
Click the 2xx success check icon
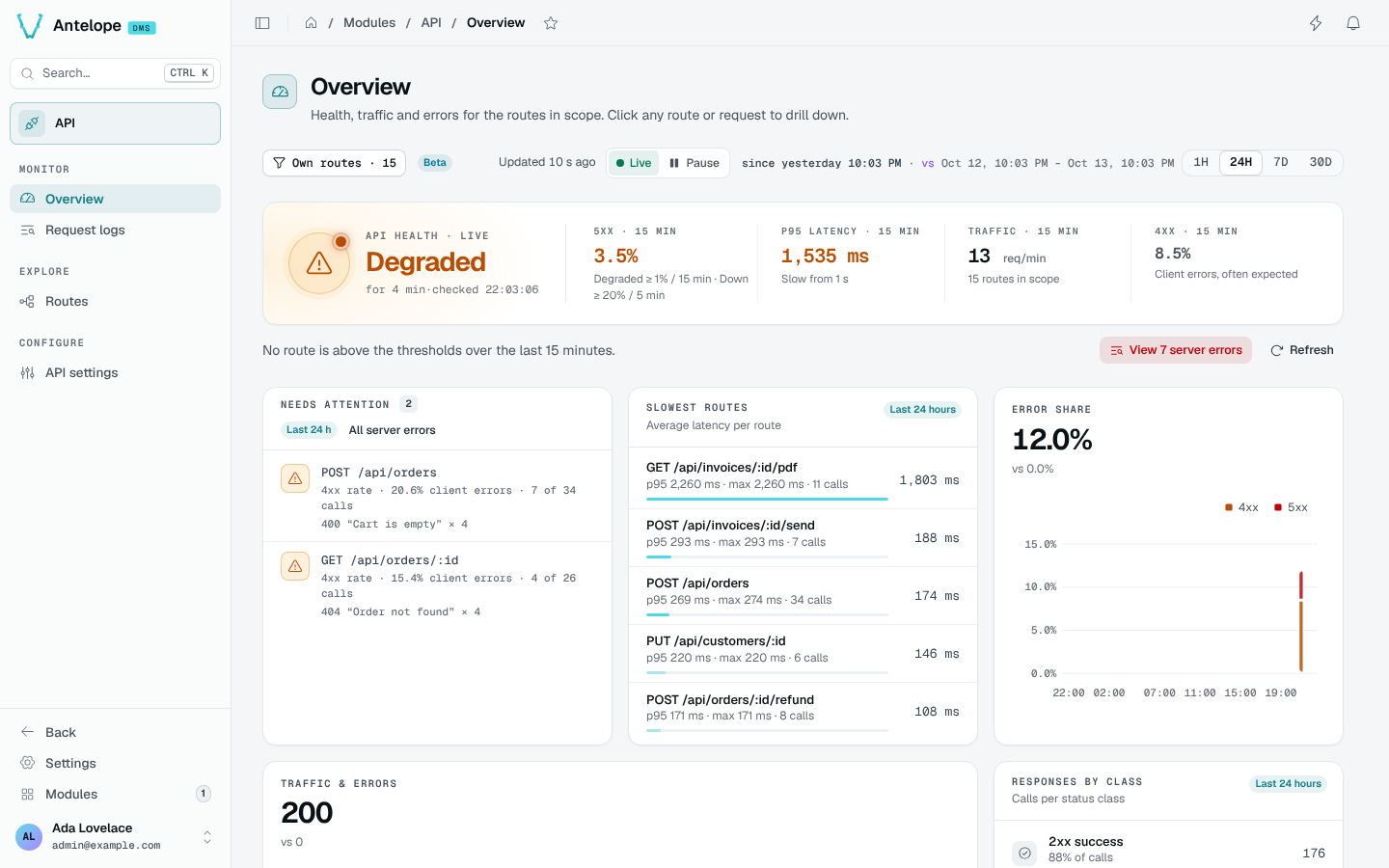(1024, 854)
